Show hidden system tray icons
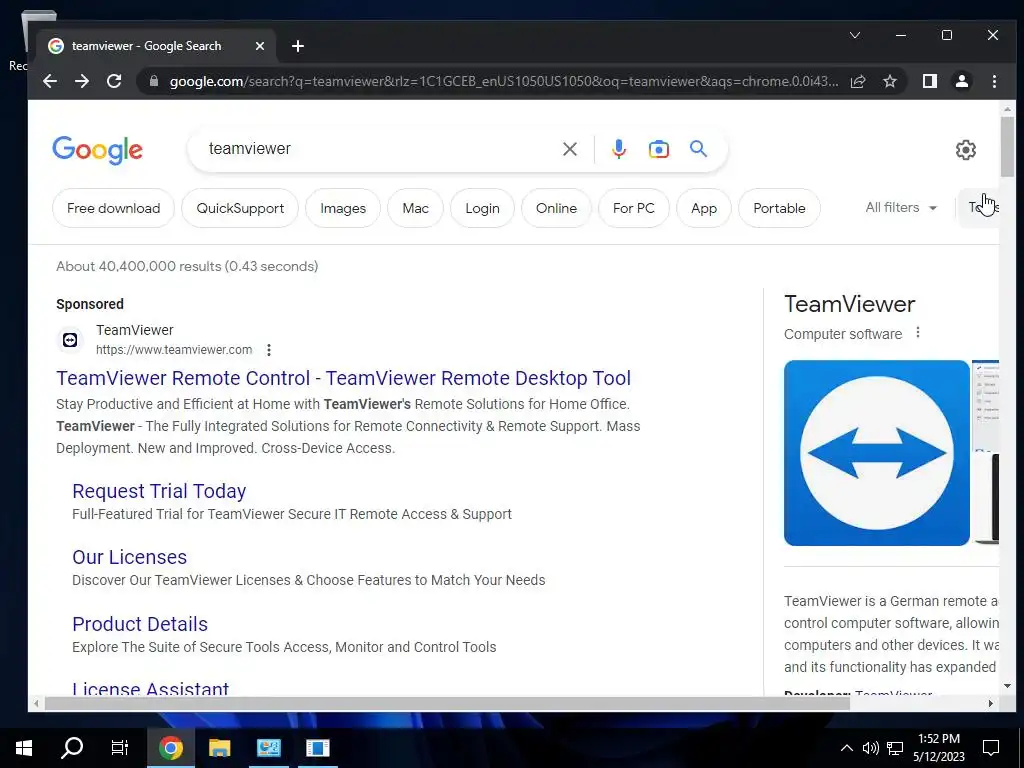Viewport: 1024px width, 768px height. [846, 748]
